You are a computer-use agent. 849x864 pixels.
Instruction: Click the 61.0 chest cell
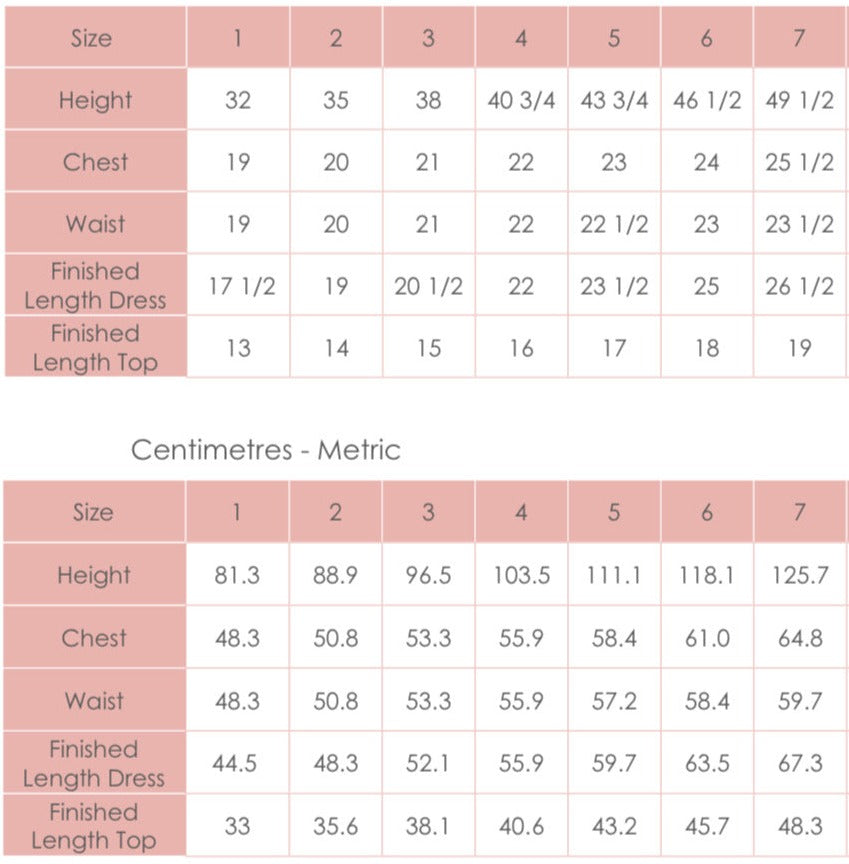tap(707, 638)
